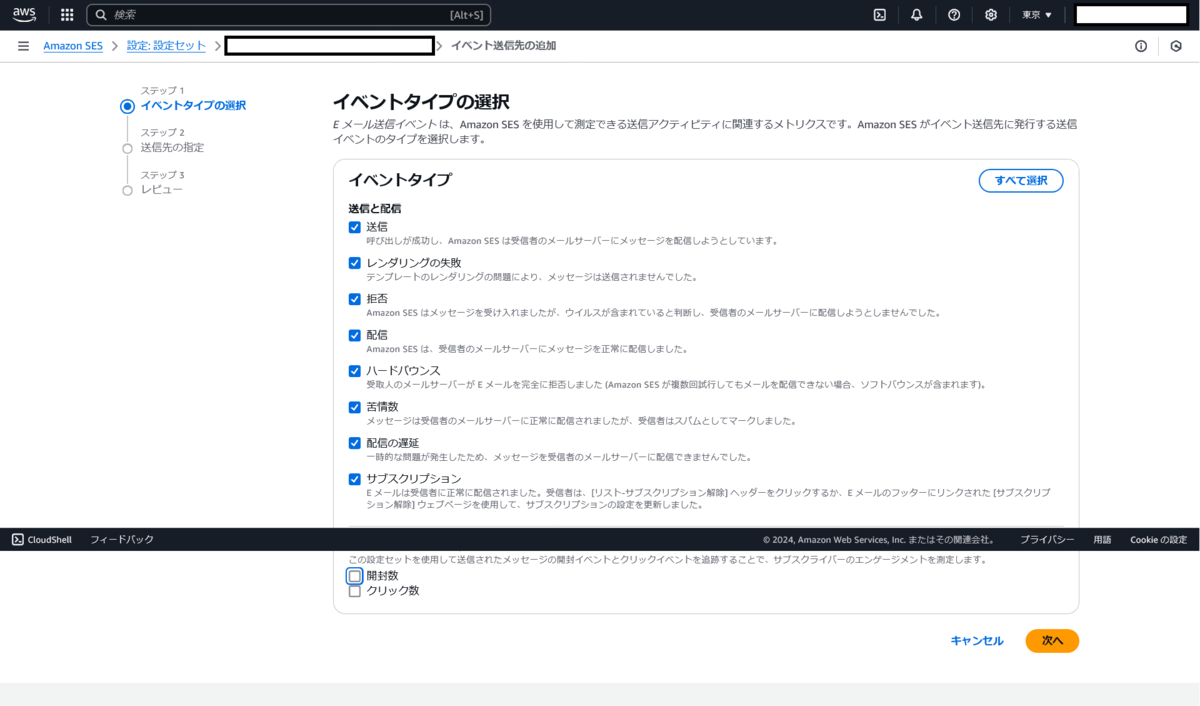Check the 開封数 checkbox
The width and height of the screenshot is (1200, 706).
[355, 576]
